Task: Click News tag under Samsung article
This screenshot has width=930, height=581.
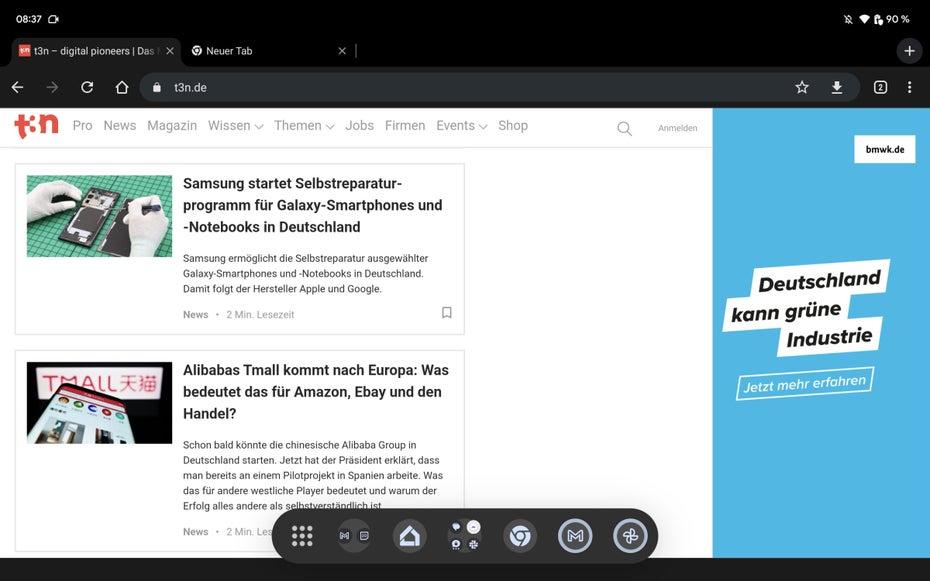Action: click(196, 315)
